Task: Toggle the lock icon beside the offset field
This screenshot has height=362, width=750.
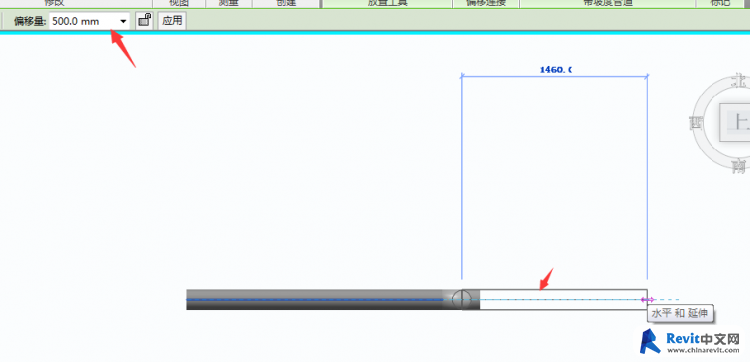Action: [144, 21]
